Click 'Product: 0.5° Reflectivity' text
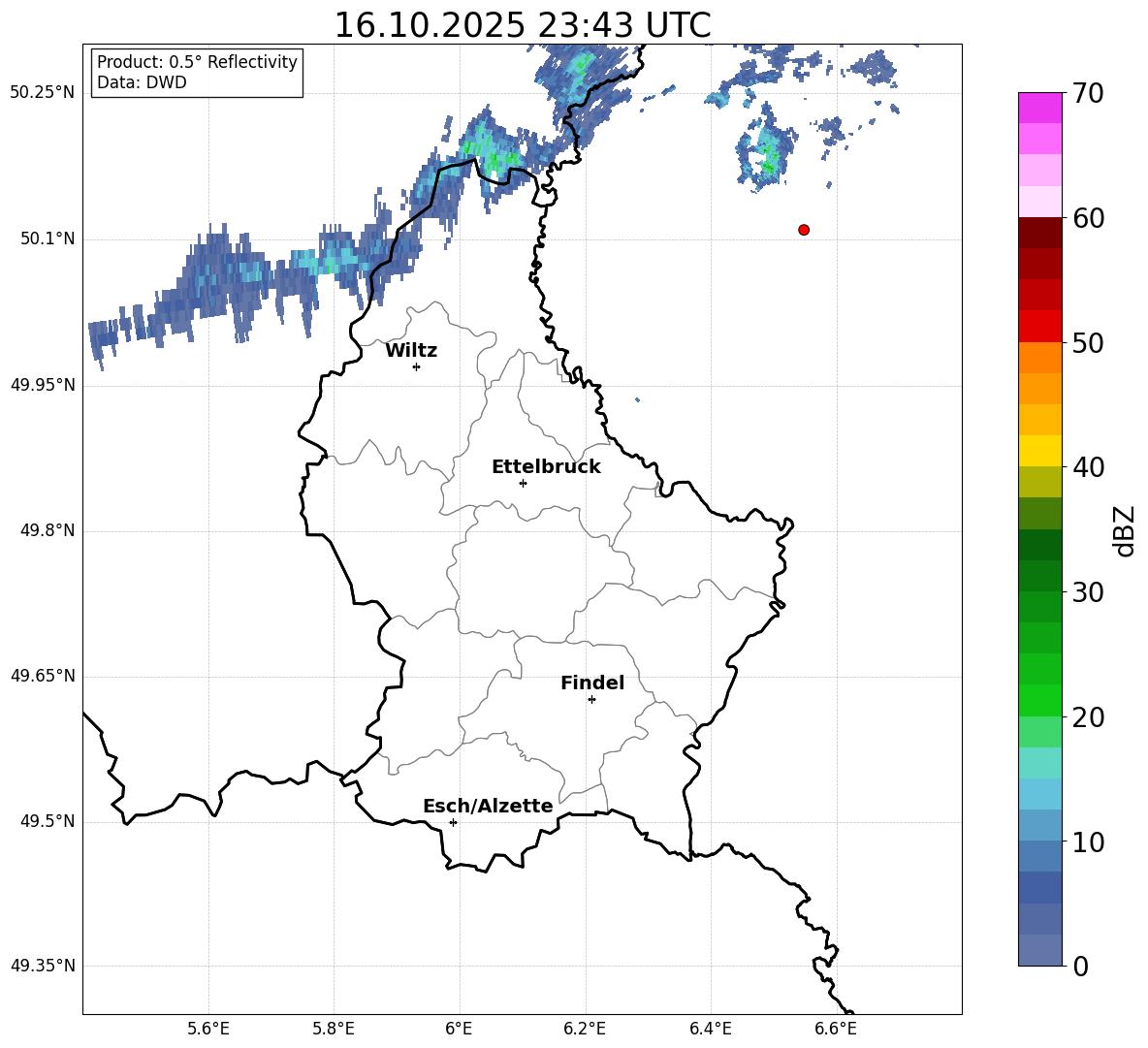 [x=197, y=62]
